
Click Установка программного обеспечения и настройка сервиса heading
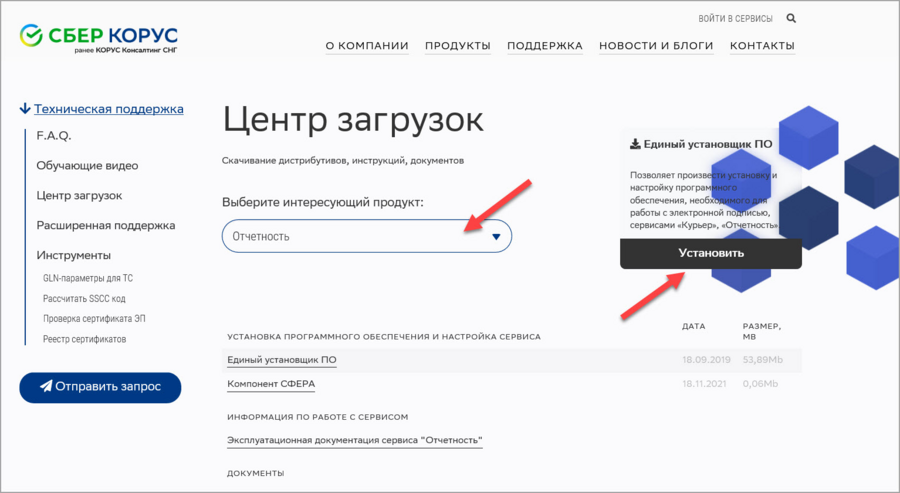pyautogui.click(x=384, y=336)
